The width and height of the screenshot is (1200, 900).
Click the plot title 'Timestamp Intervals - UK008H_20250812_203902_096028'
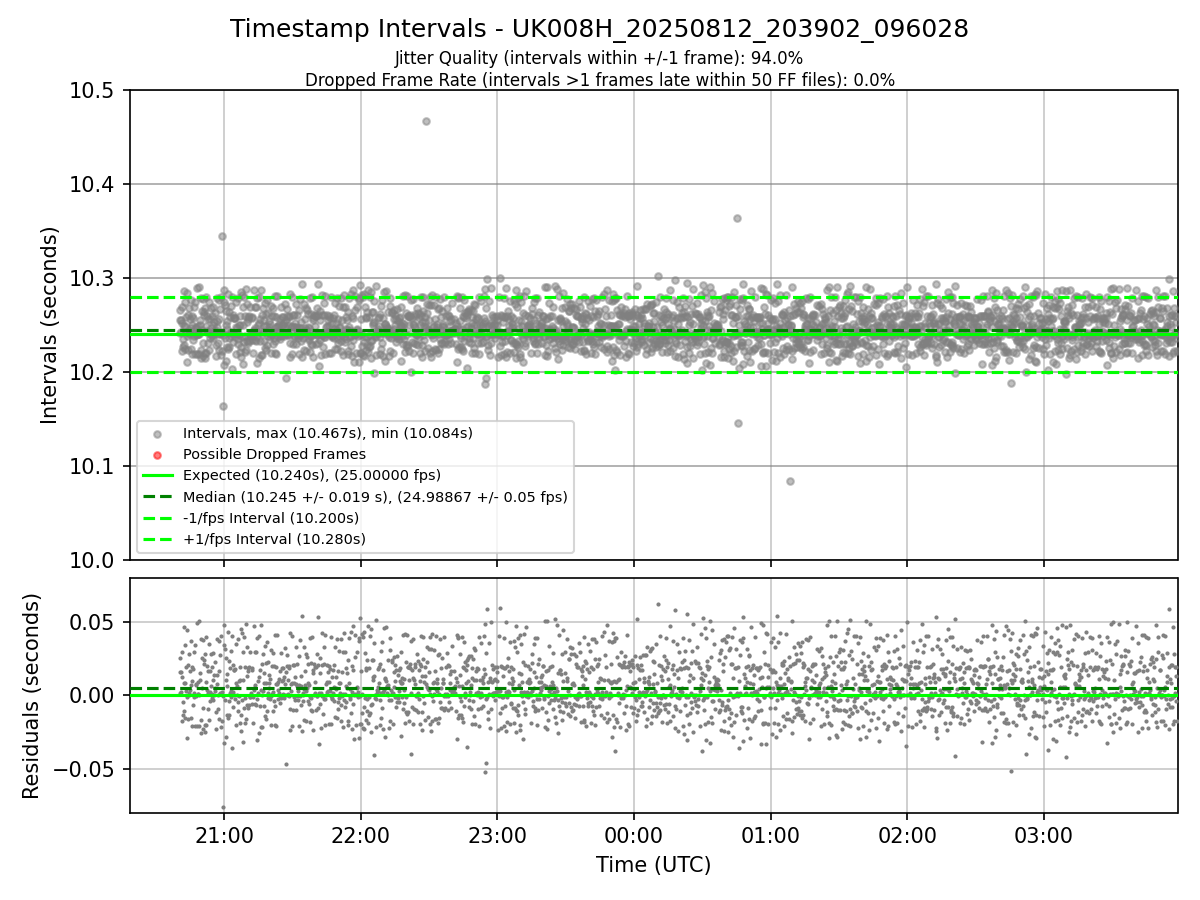pos(599,29)
